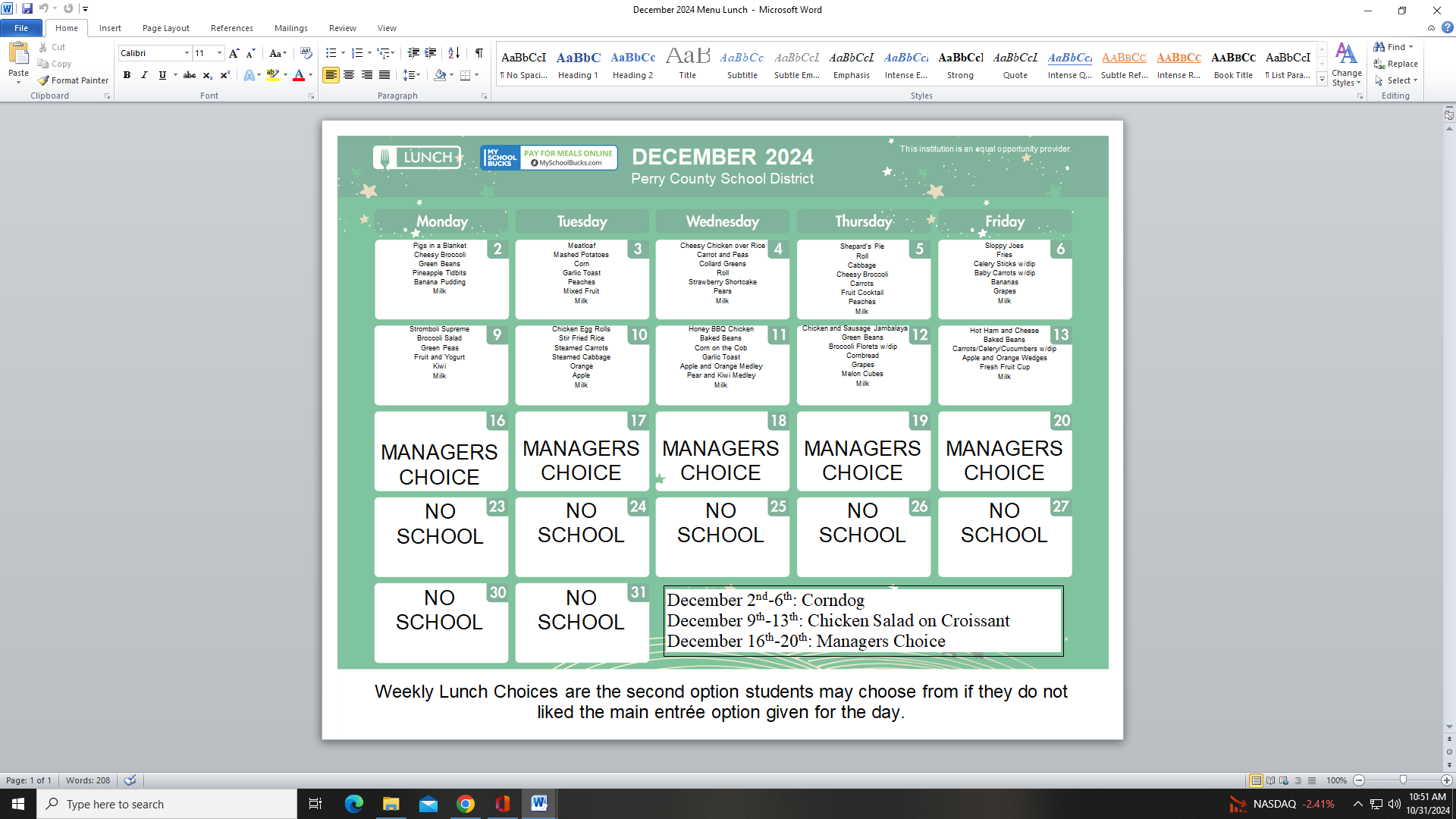Justify the paragraph text
This screenshot has height=819, width=1456.
coord(384,75)
